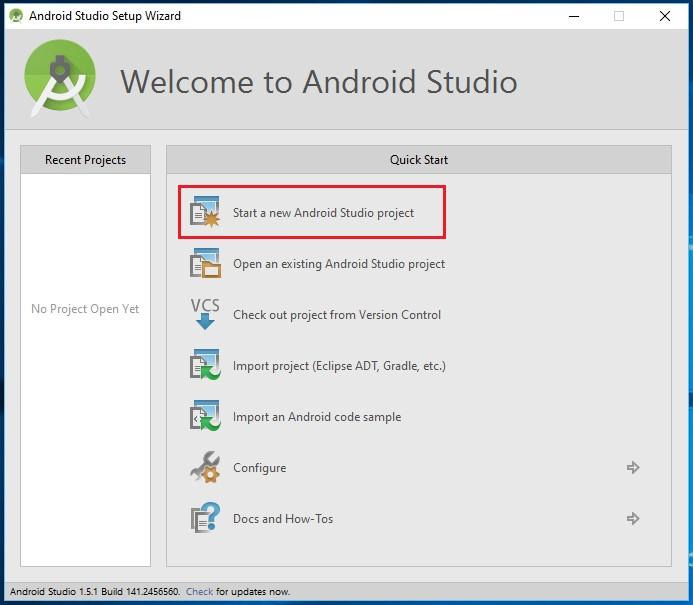Click the Quick Start panel header
The width and height of the screenshot is (693, 605).
[x=419, y=160]
